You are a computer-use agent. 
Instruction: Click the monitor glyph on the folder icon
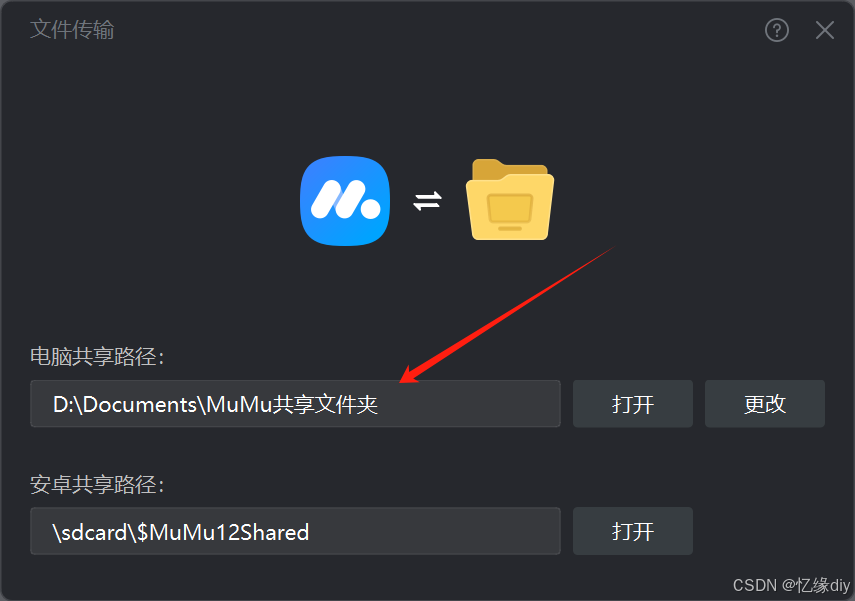510,212
